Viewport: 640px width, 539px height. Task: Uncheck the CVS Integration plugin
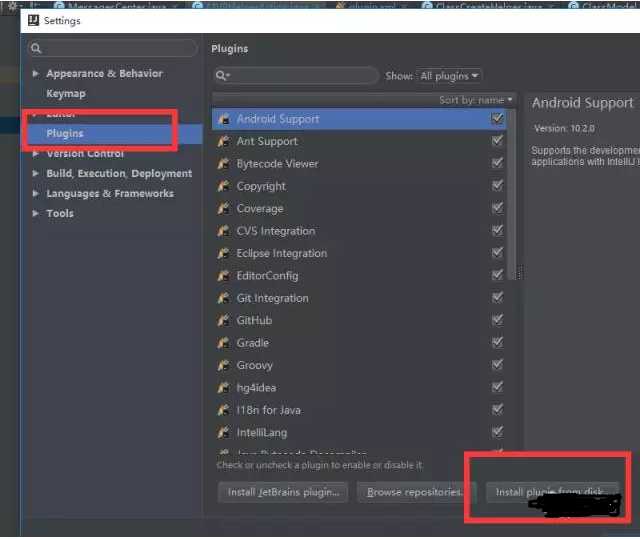coord(497,231)
